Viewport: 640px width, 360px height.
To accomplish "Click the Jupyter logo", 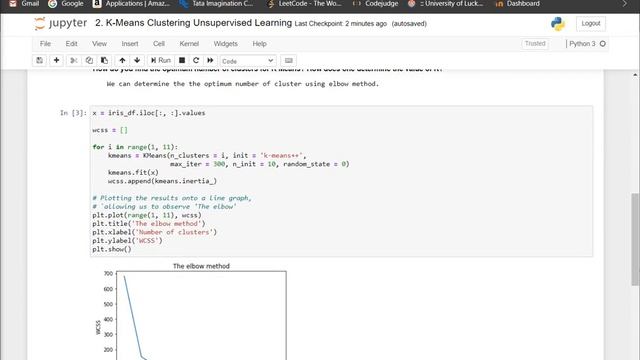I will tap(60, 23).
